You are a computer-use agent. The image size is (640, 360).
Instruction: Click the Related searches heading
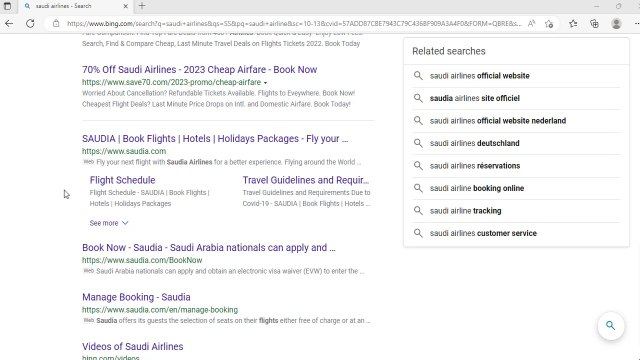(449, 51)
